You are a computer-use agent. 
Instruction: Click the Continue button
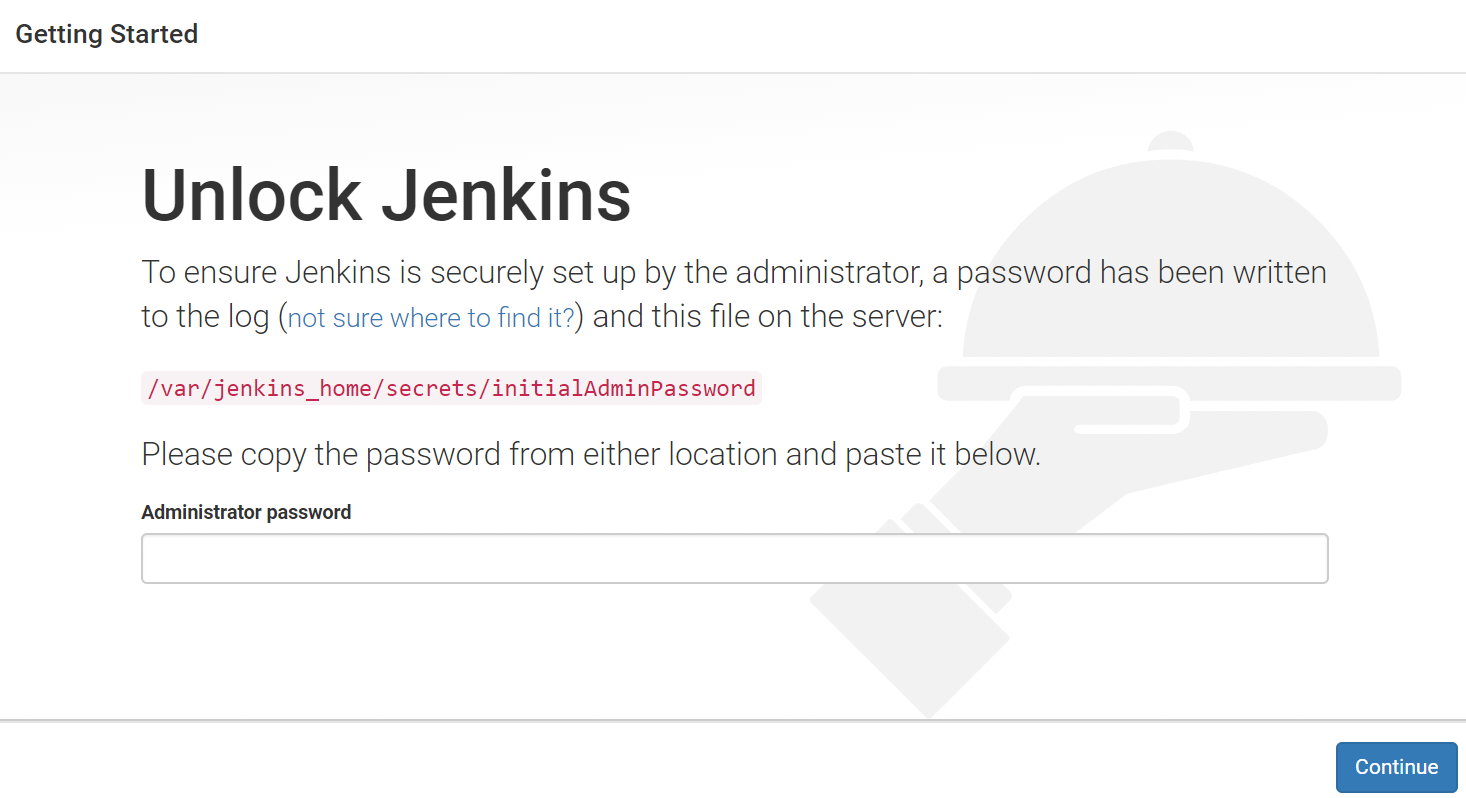click(1396, 767)
